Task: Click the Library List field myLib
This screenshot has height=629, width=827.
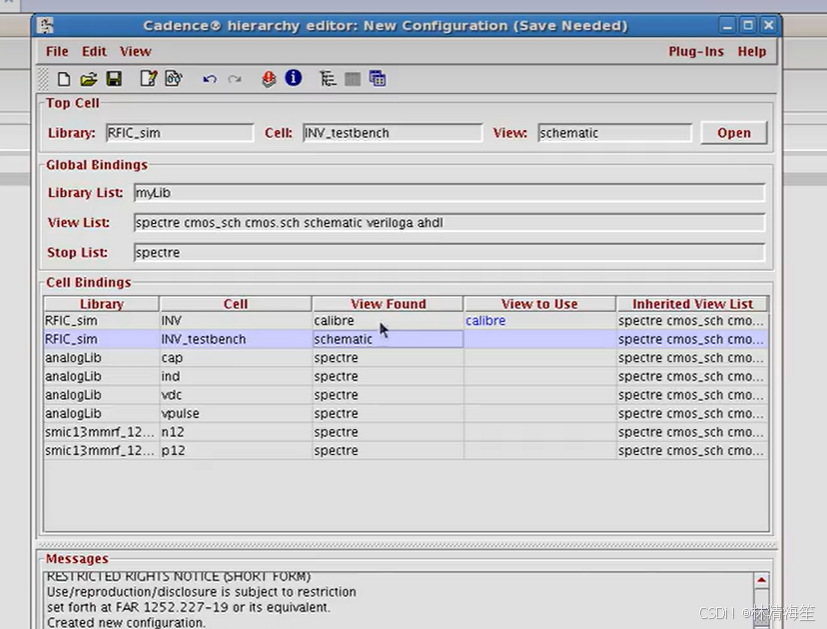Action: (449, 192)
